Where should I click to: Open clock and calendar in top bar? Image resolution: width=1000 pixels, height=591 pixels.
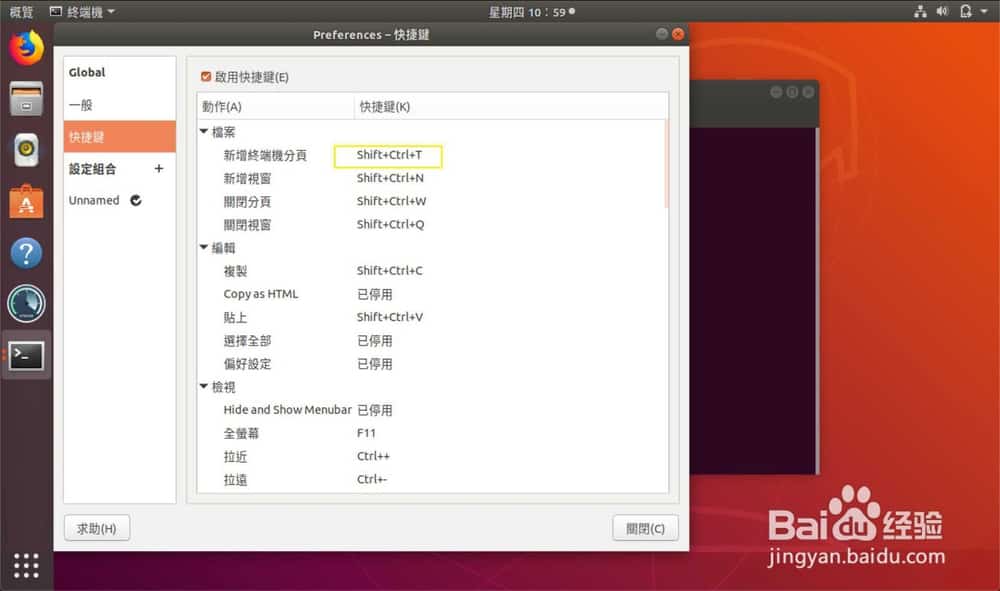tap(531, 11)
